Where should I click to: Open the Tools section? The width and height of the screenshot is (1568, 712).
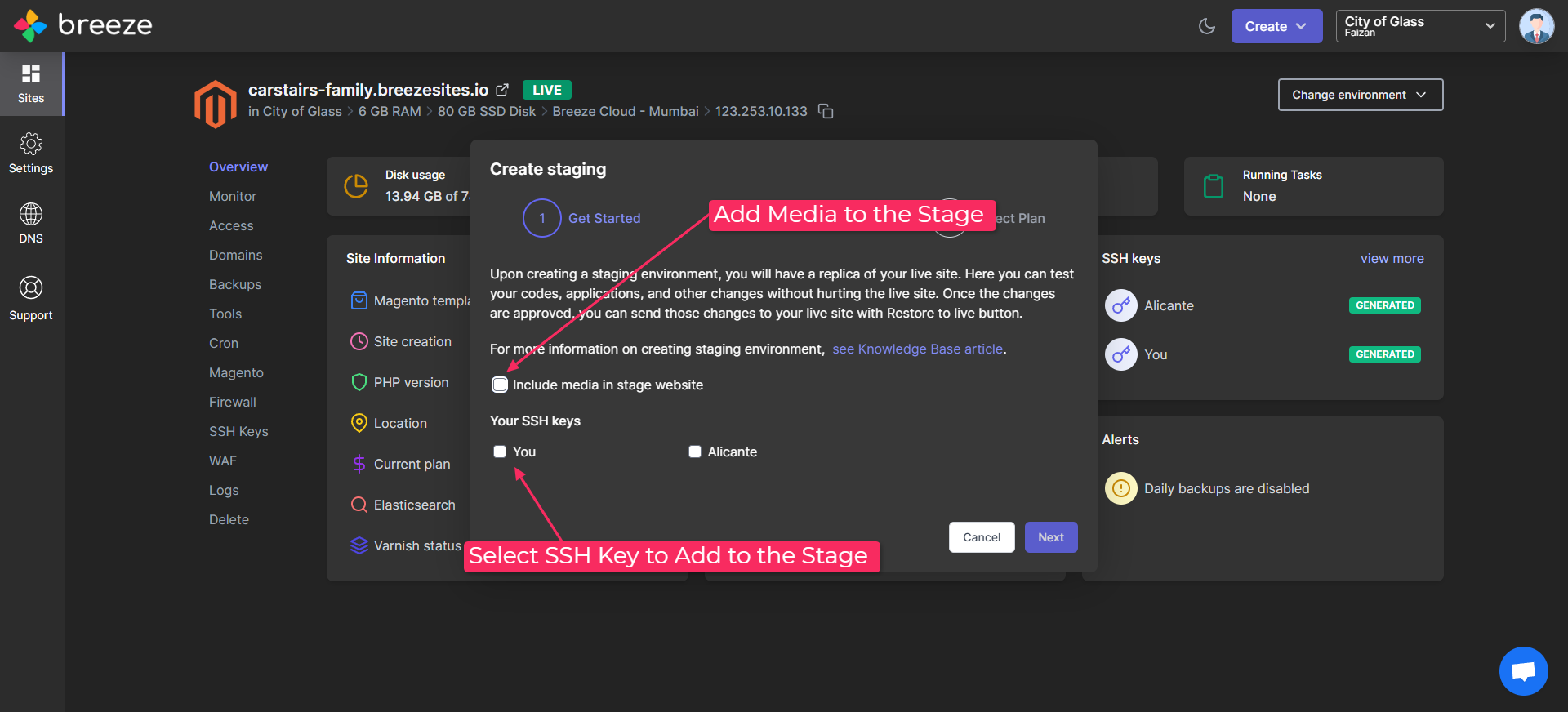pyautogui.click(x=225, y=314)
